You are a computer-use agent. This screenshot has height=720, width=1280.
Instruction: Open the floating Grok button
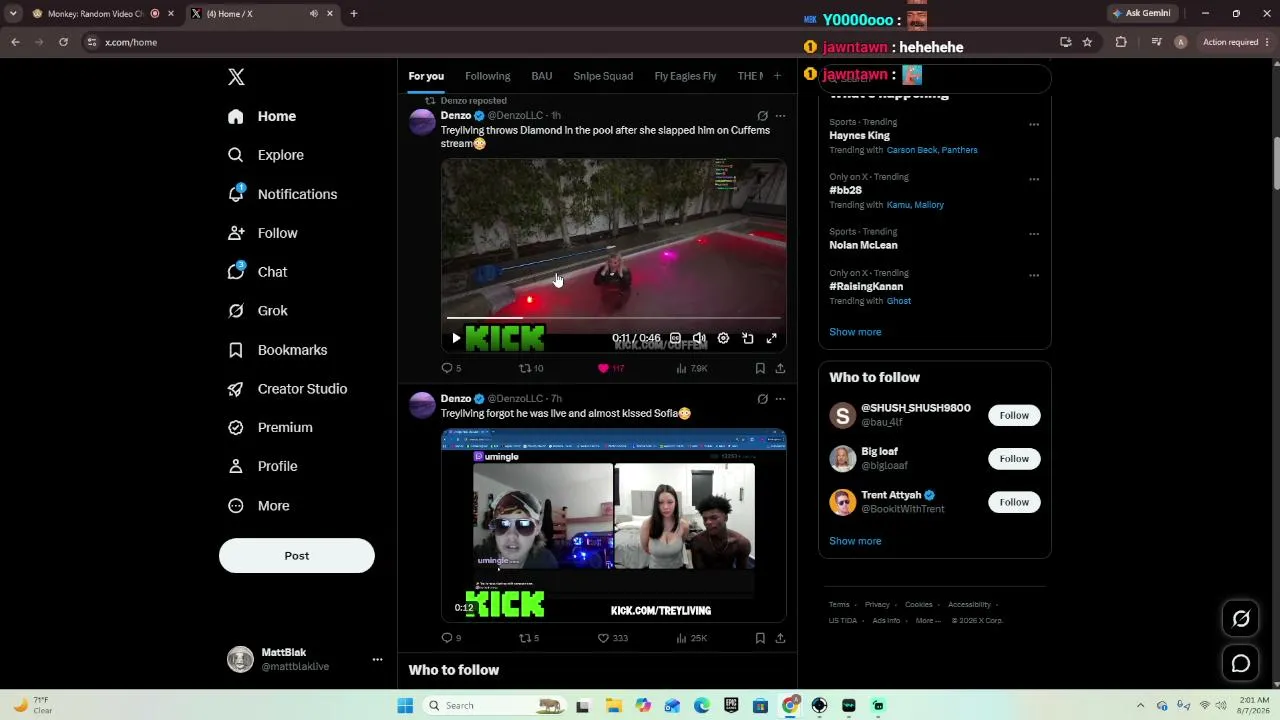pos(1241,619)
